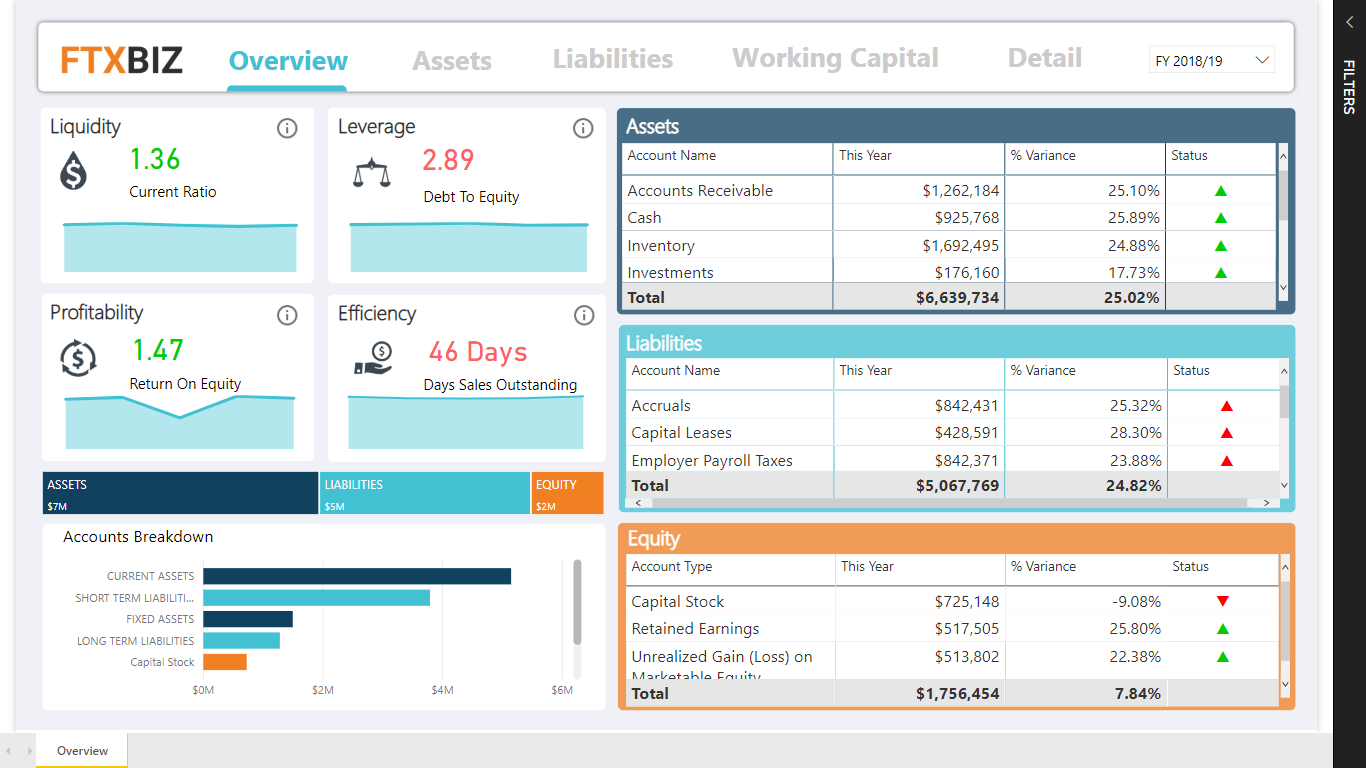The width and height of the screenshot is (1366, 768).
Task: Click green status arrow for Inventory
Action: pos(1221,246)
